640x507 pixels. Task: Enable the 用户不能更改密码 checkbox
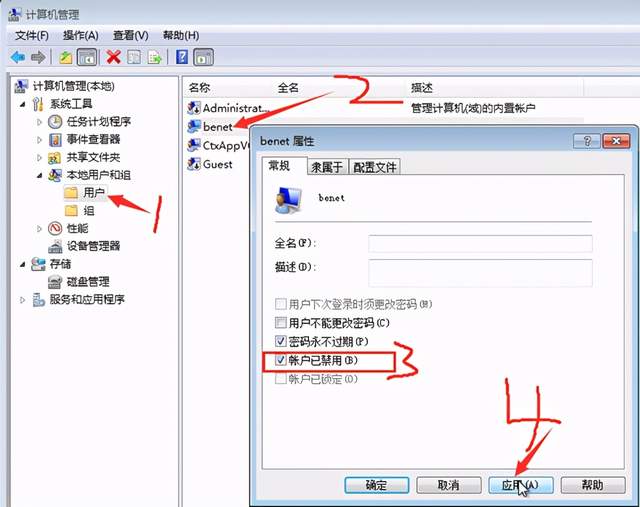pos(280,322)
